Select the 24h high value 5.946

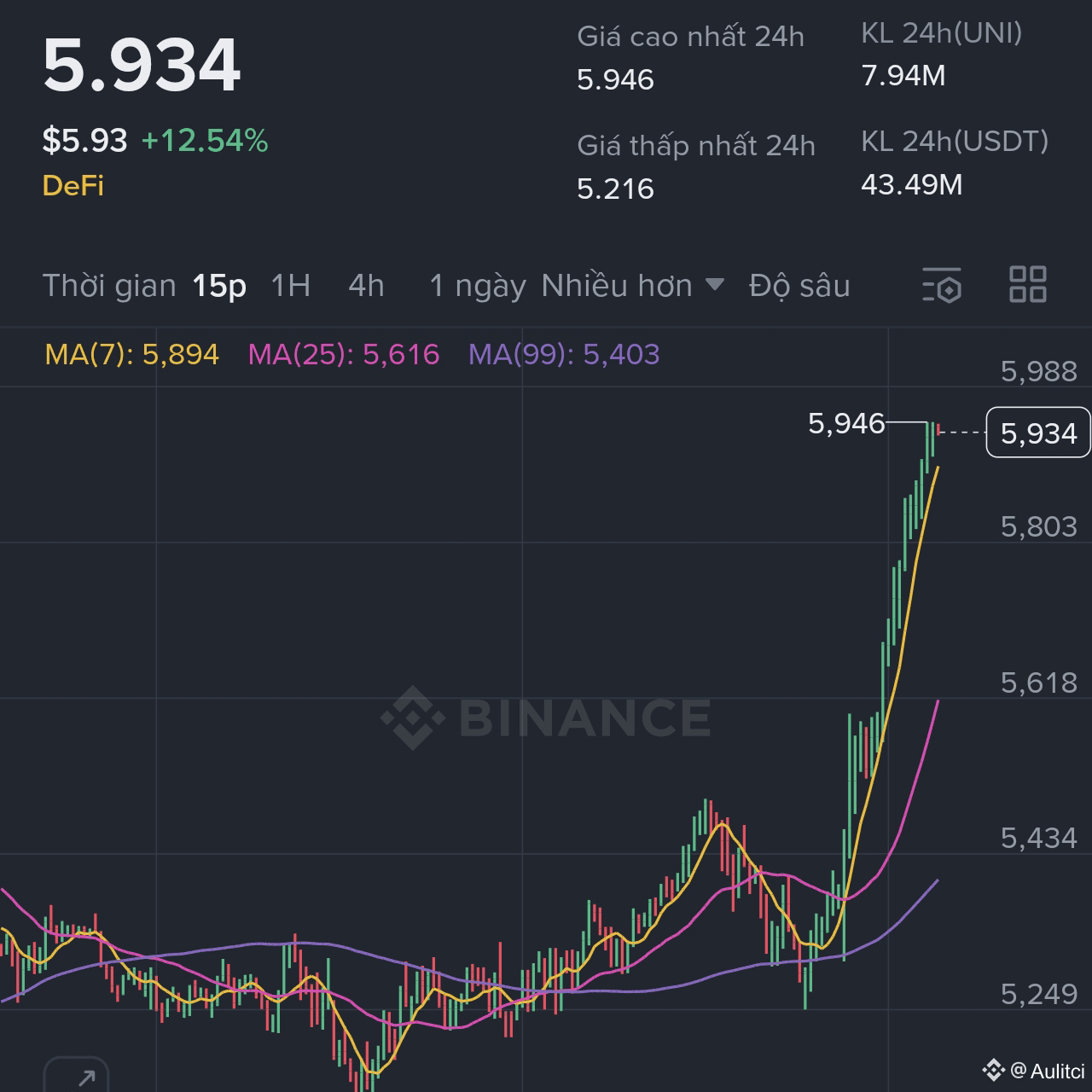point(615,79)
